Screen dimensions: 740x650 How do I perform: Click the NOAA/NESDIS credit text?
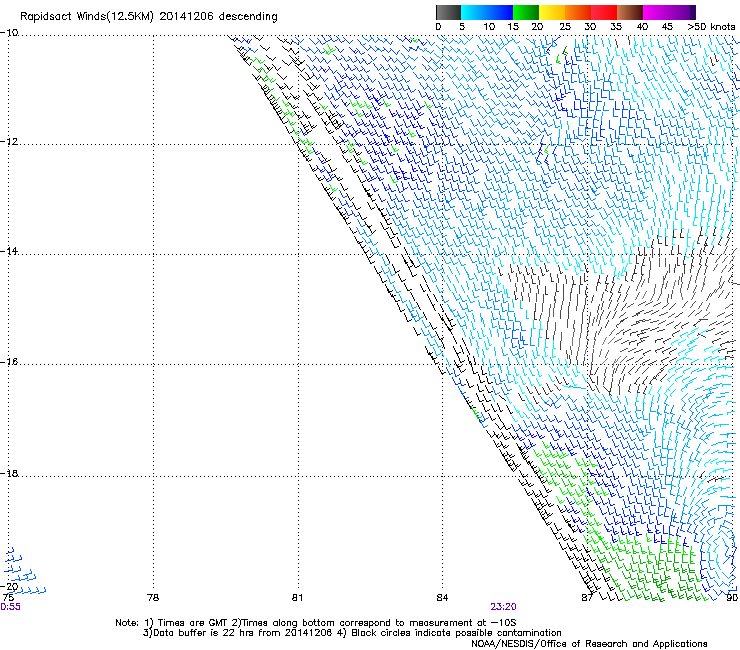(x=589, y=644)
